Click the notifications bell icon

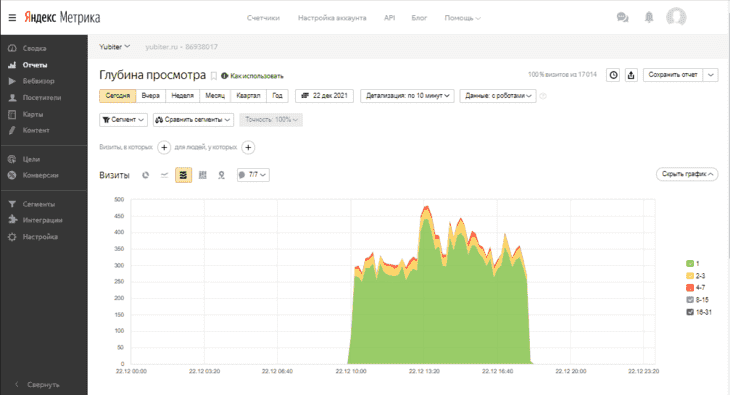point(649,17)
